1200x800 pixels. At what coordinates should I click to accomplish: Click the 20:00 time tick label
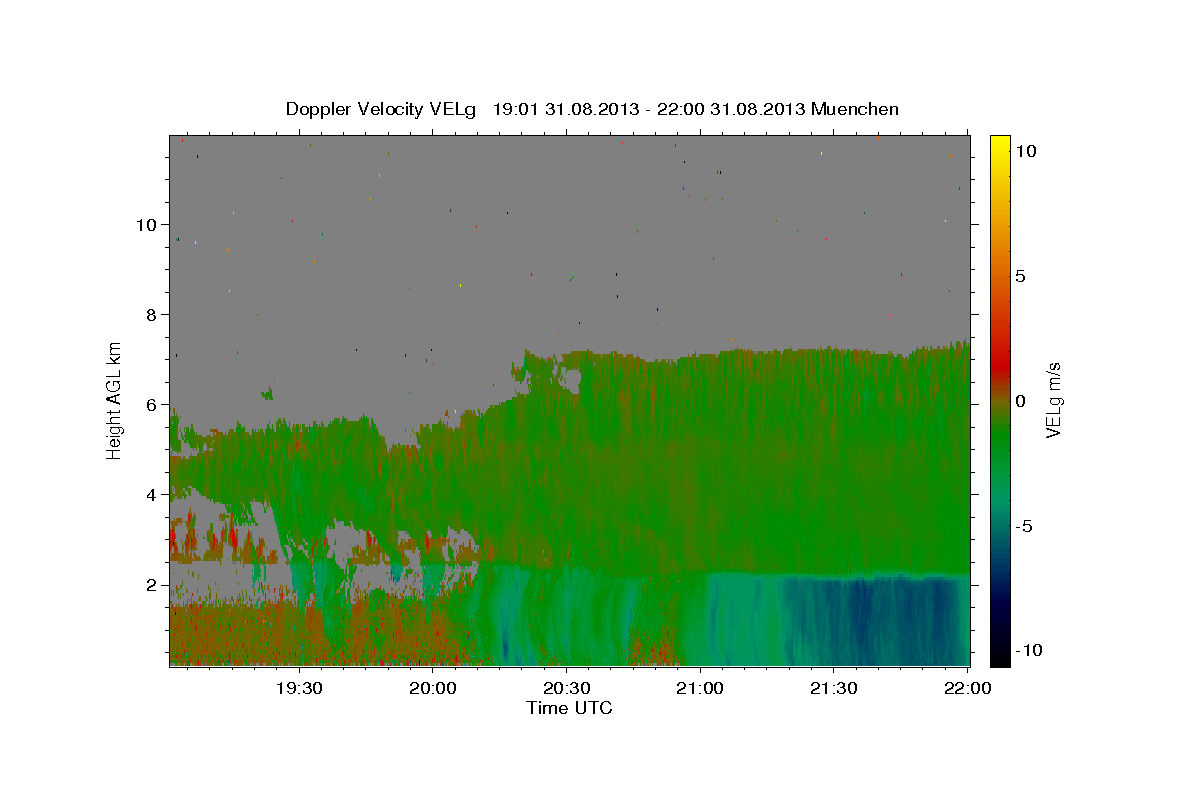point(432,688)
